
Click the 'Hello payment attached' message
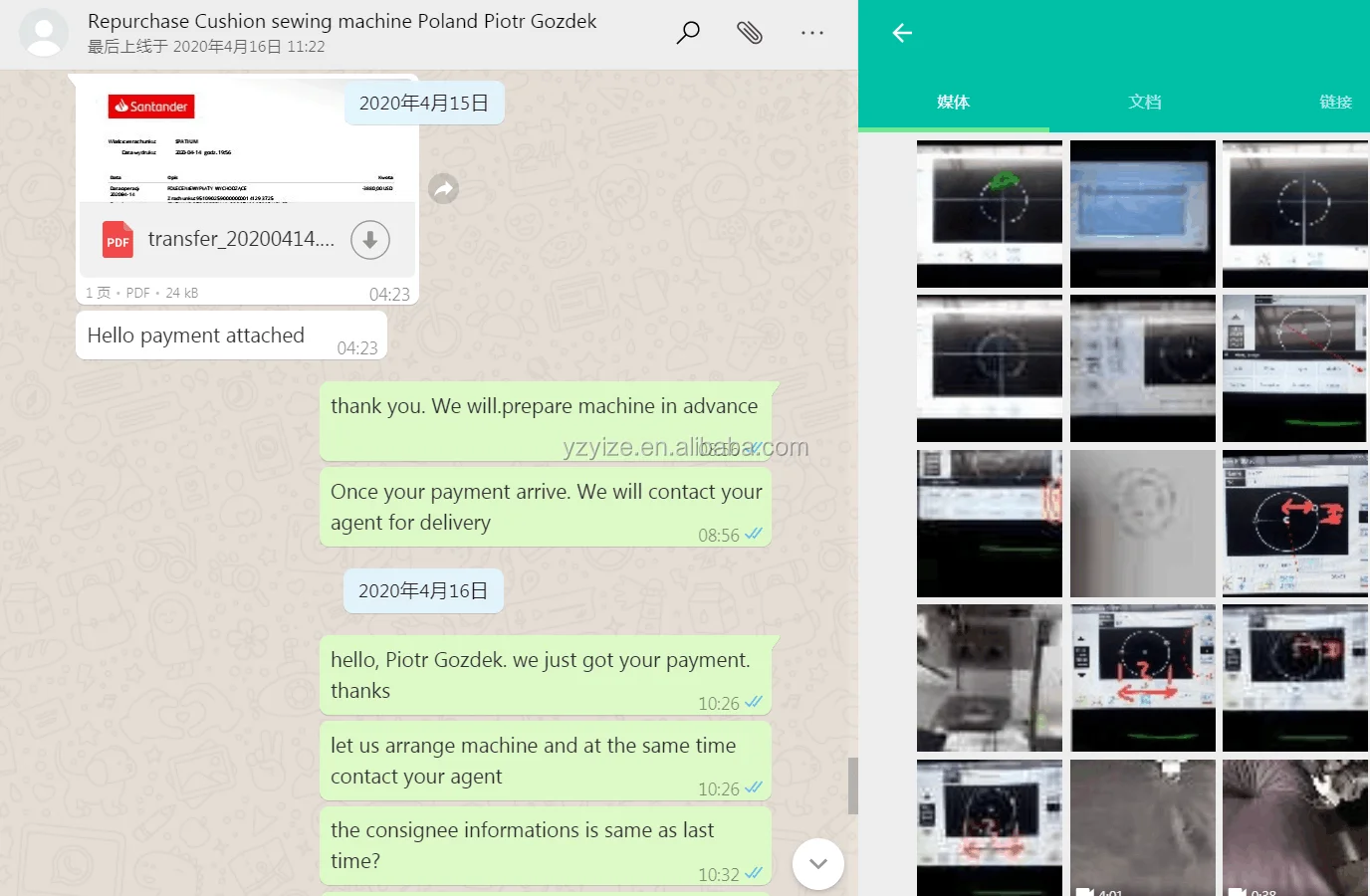point(196,336)
